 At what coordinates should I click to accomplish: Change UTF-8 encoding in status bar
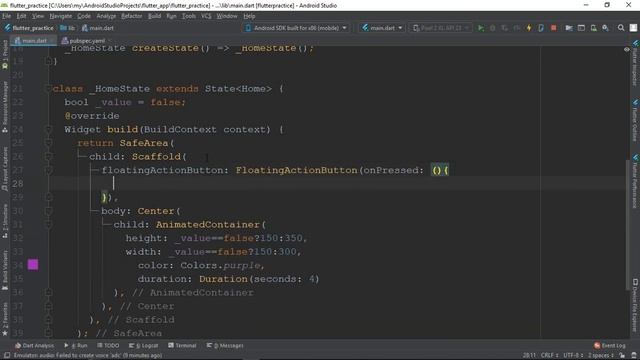click(573, 356)
